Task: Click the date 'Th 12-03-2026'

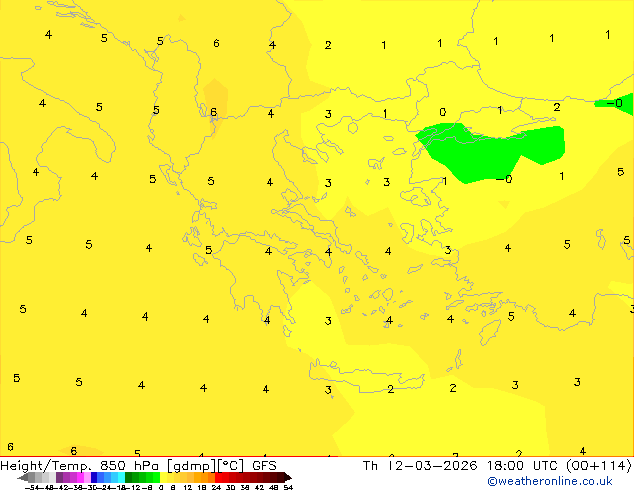Action: click(x=420, y=466)
